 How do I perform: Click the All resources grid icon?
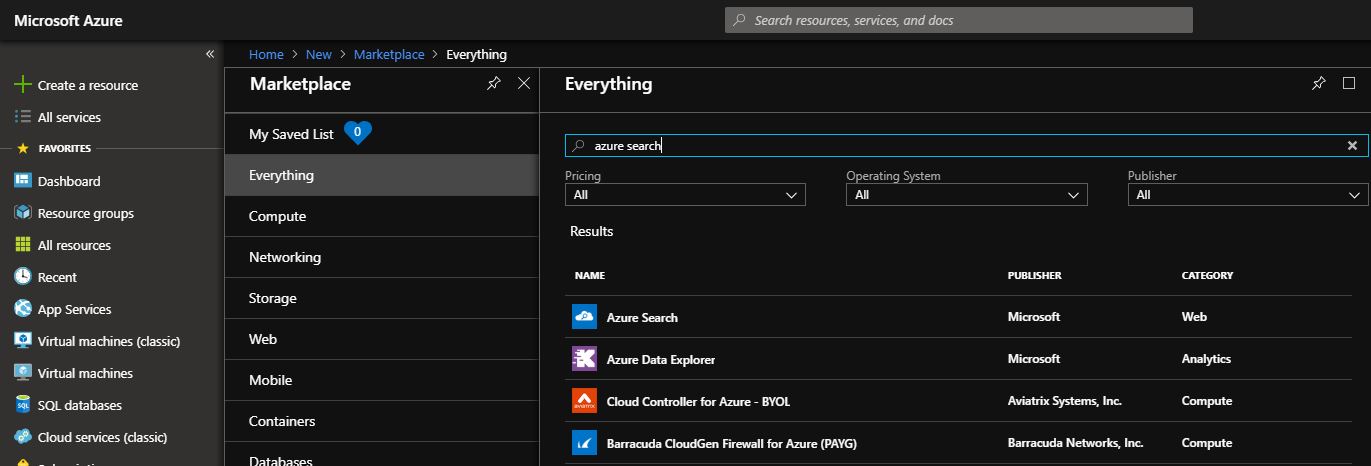(x=22, y=245)
